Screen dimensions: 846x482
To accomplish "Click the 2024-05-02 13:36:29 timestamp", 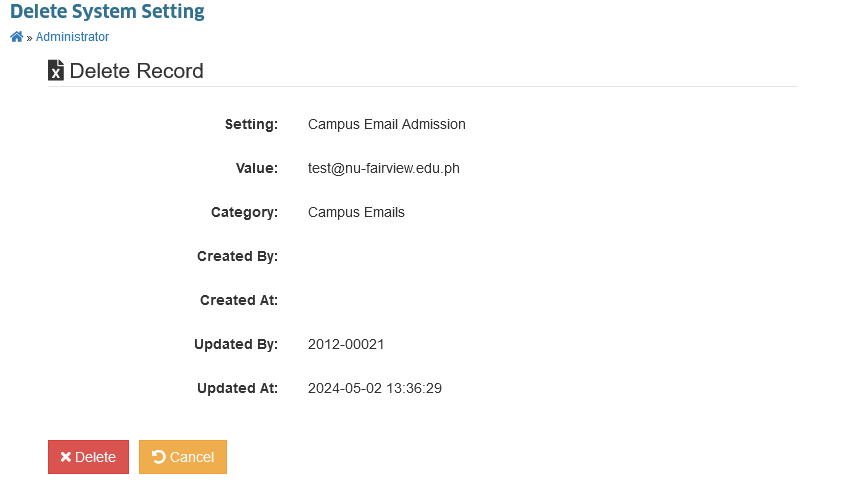I will [374, 388].
